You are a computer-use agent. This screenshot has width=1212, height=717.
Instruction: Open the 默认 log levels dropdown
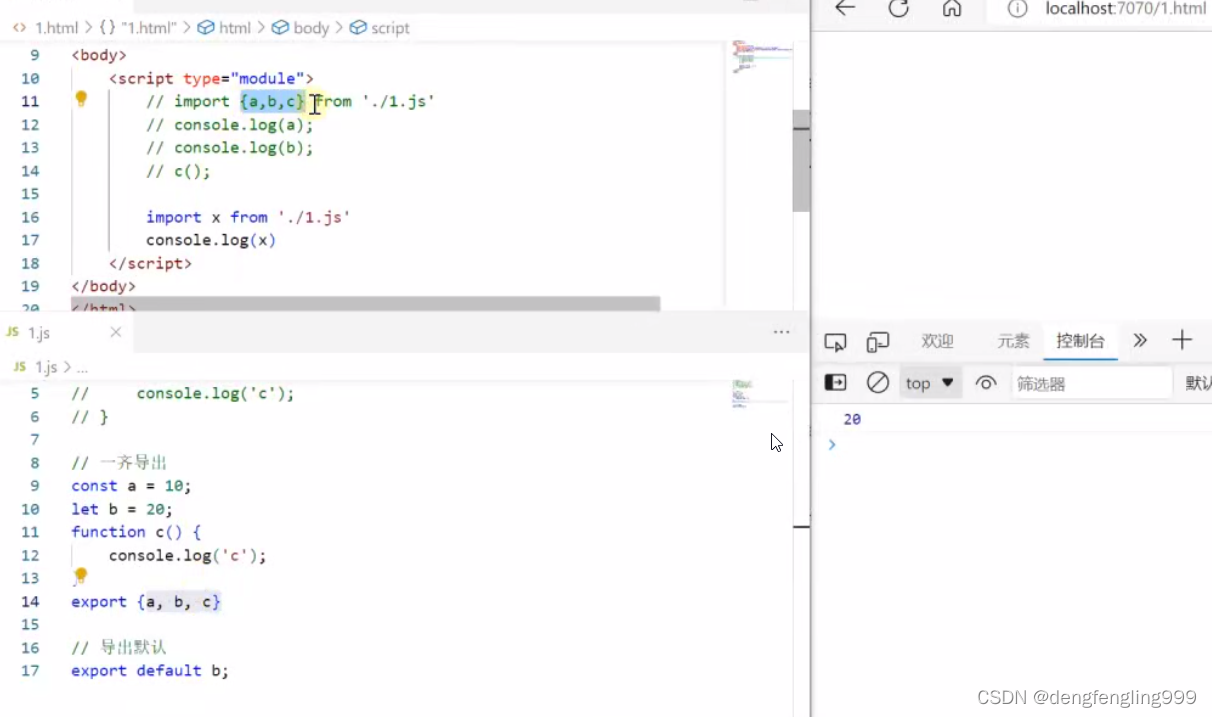[1198, 383]
